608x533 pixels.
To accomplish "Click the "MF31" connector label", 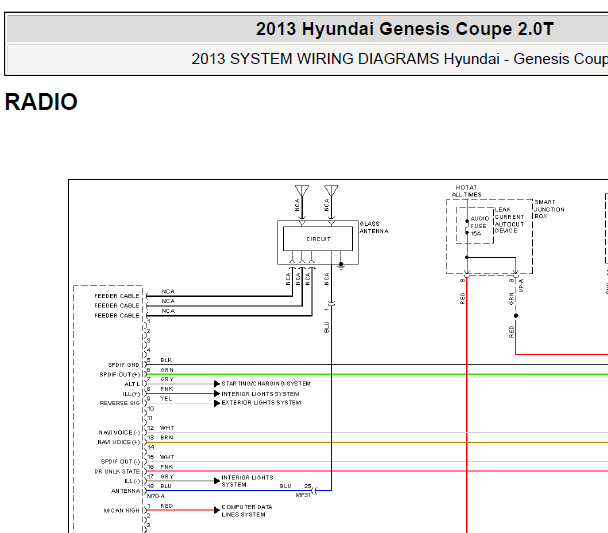I will pos(303,495).
